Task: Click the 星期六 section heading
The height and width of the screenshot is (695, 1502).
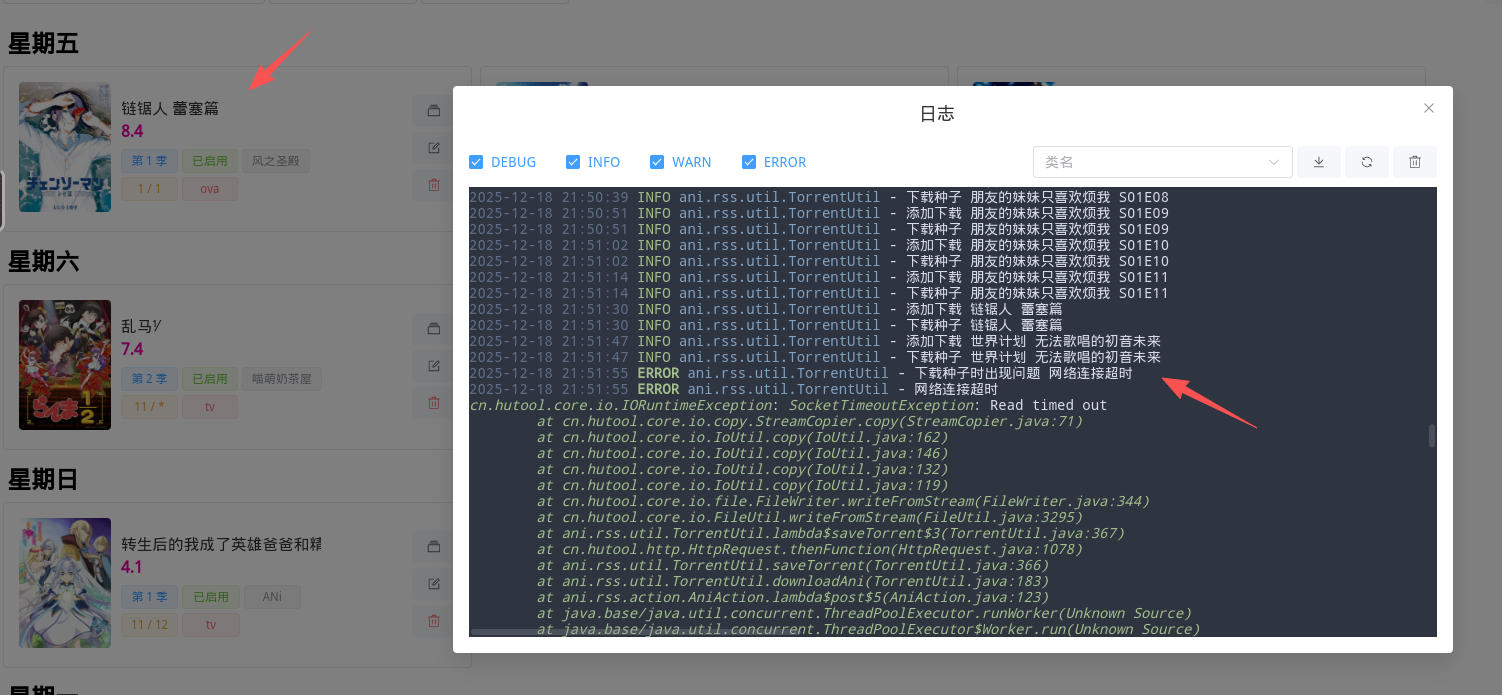Action: pyautogui.click(x=43, y=261)
